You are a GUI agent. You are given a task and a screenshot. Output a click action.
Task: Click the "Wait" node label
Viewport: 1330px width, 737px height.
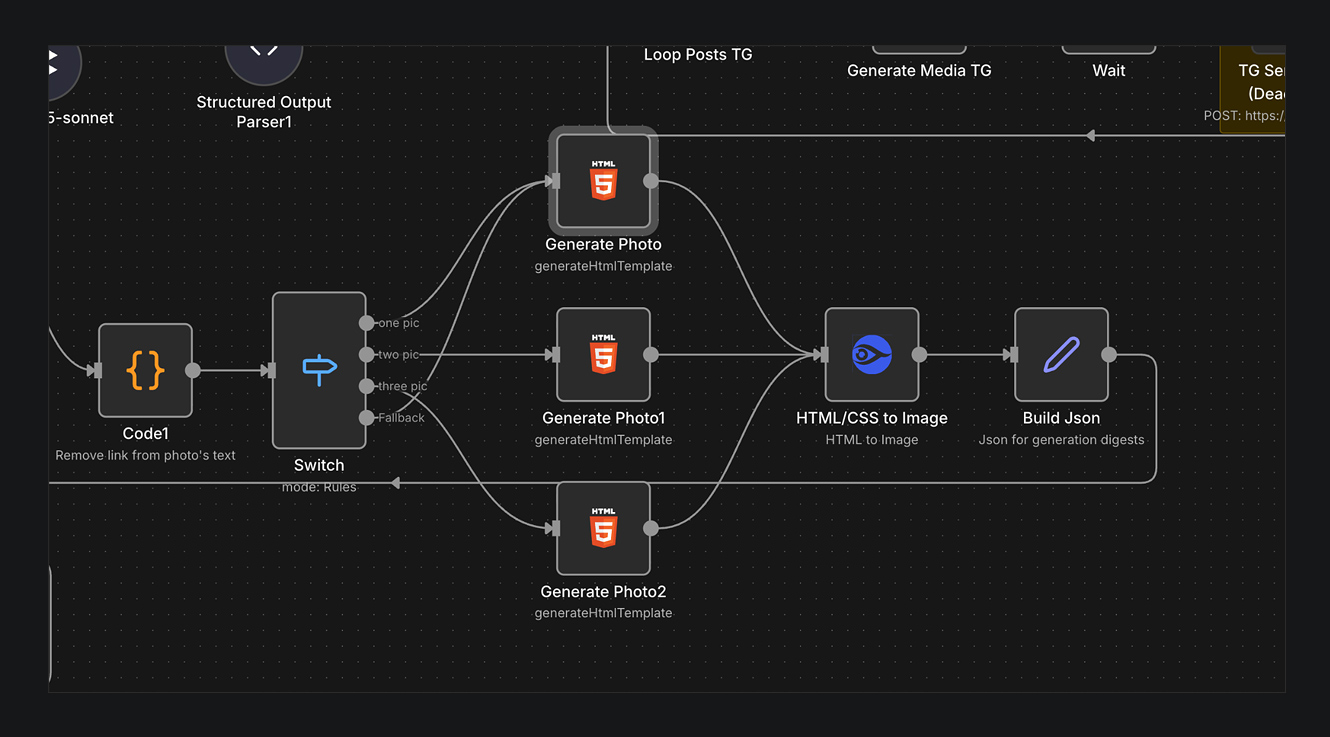point(1108,71)
